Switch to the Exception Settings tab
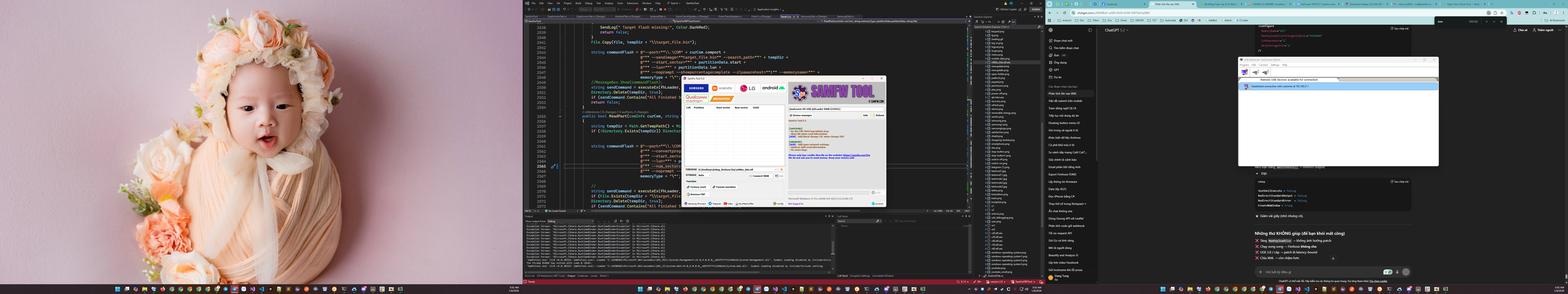The image size is (1568, 294). [860, 276]
